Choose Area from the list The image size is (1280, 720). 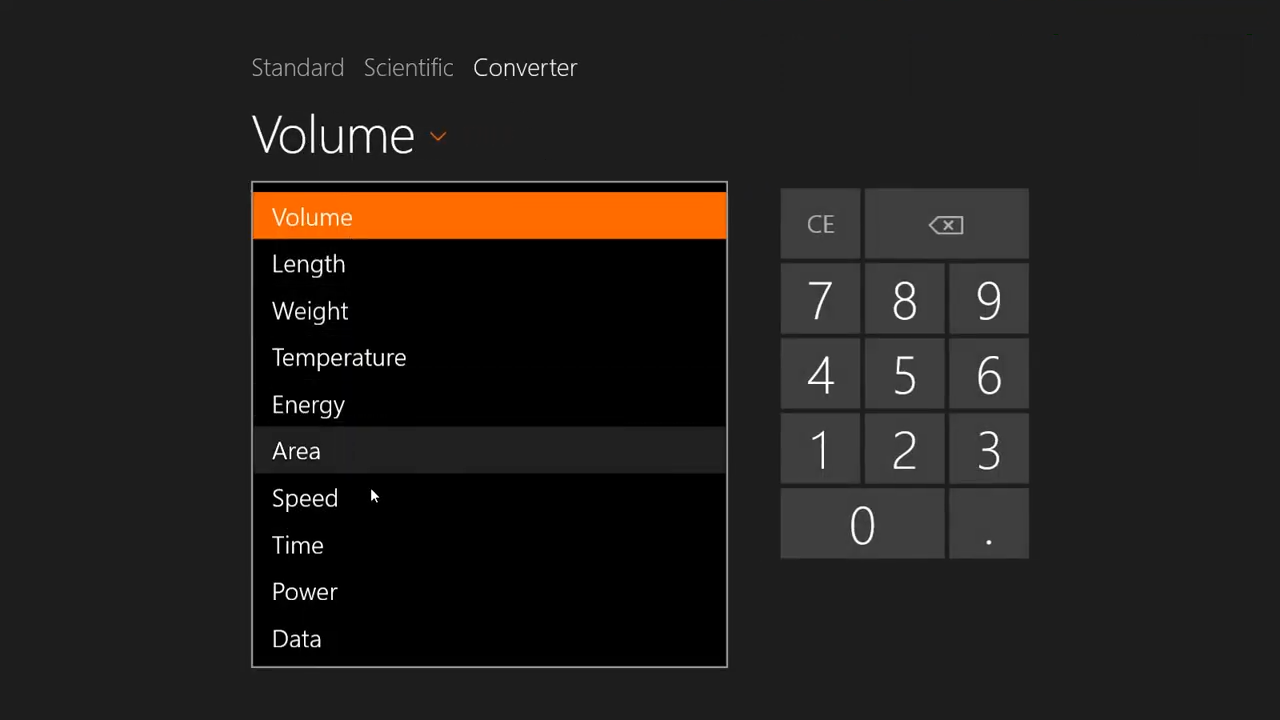[x=296, y=451]
